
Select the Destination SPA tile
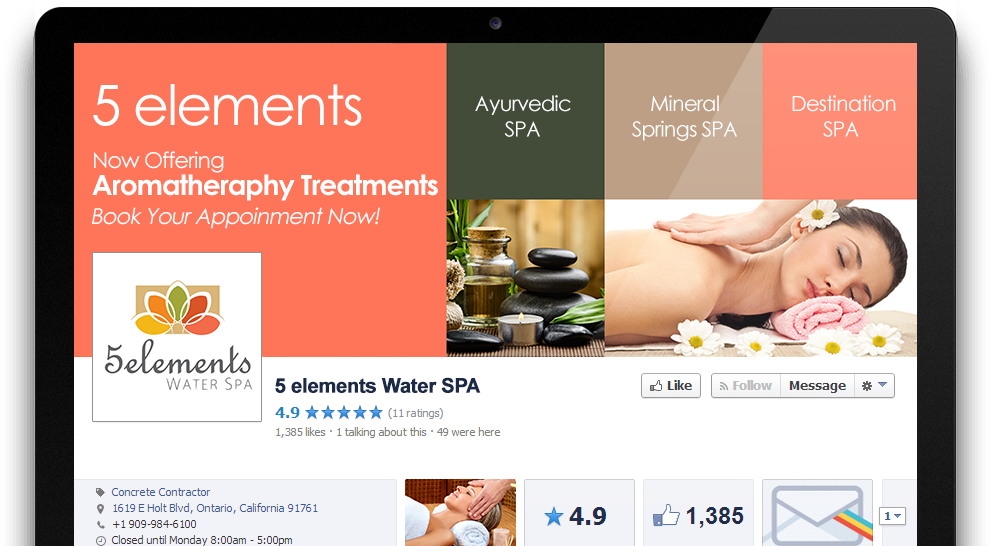click(x=839, y=121)
